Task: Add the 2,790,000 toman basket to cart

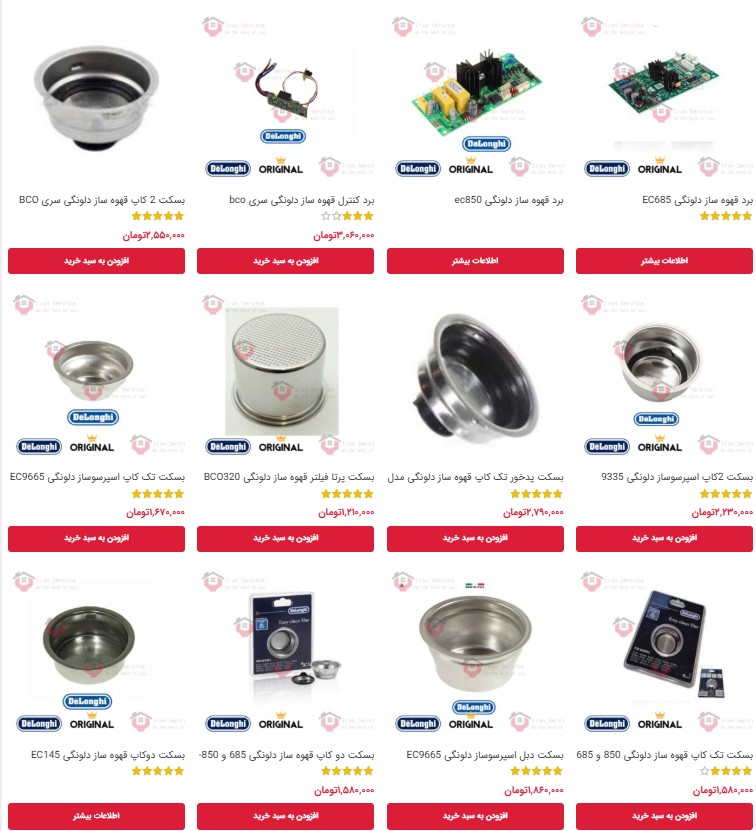Action: click(475, 538)
